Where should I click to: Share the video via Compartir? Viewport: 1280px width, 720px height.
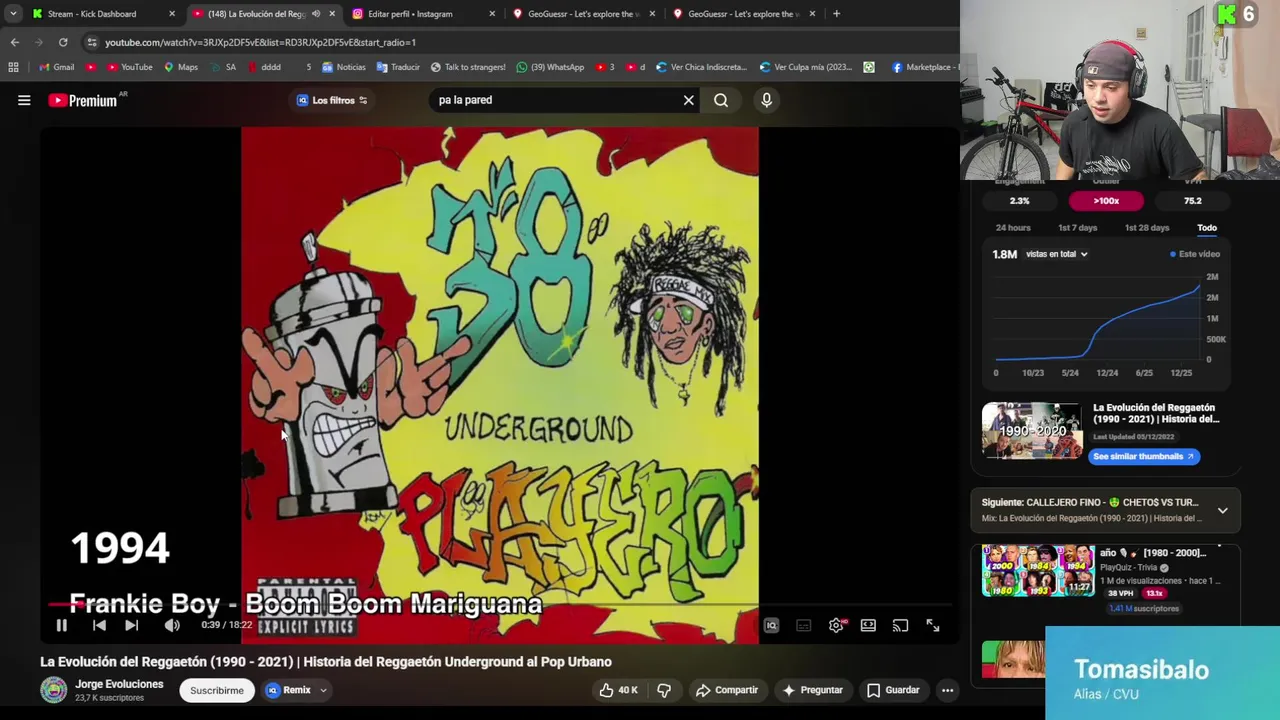point(726,690)
